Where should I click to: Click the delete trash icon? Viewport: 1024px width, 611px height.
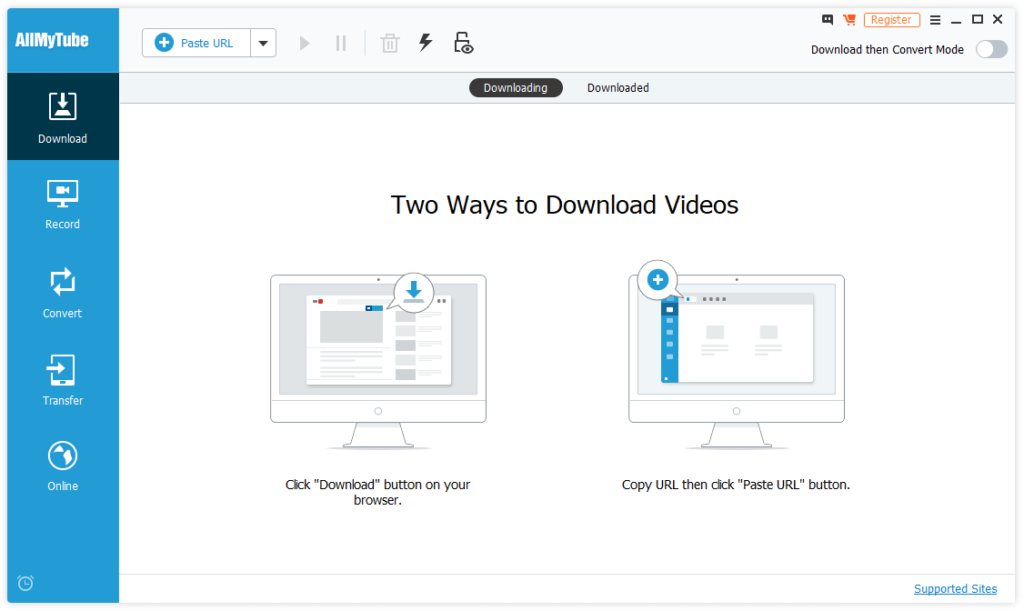pos(389,42)
